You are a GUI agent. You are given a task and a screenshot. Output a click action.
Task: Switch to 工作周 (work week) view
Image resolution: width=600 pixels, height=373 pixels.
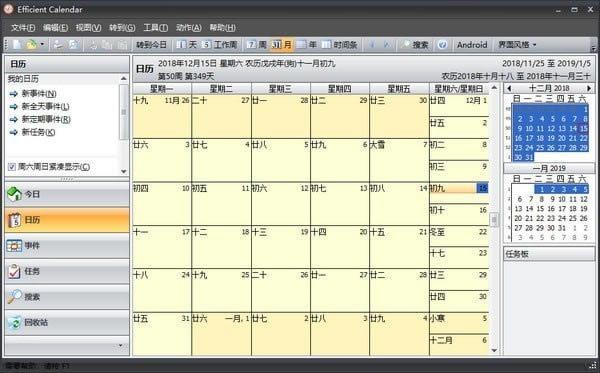[x=219, y=45]
